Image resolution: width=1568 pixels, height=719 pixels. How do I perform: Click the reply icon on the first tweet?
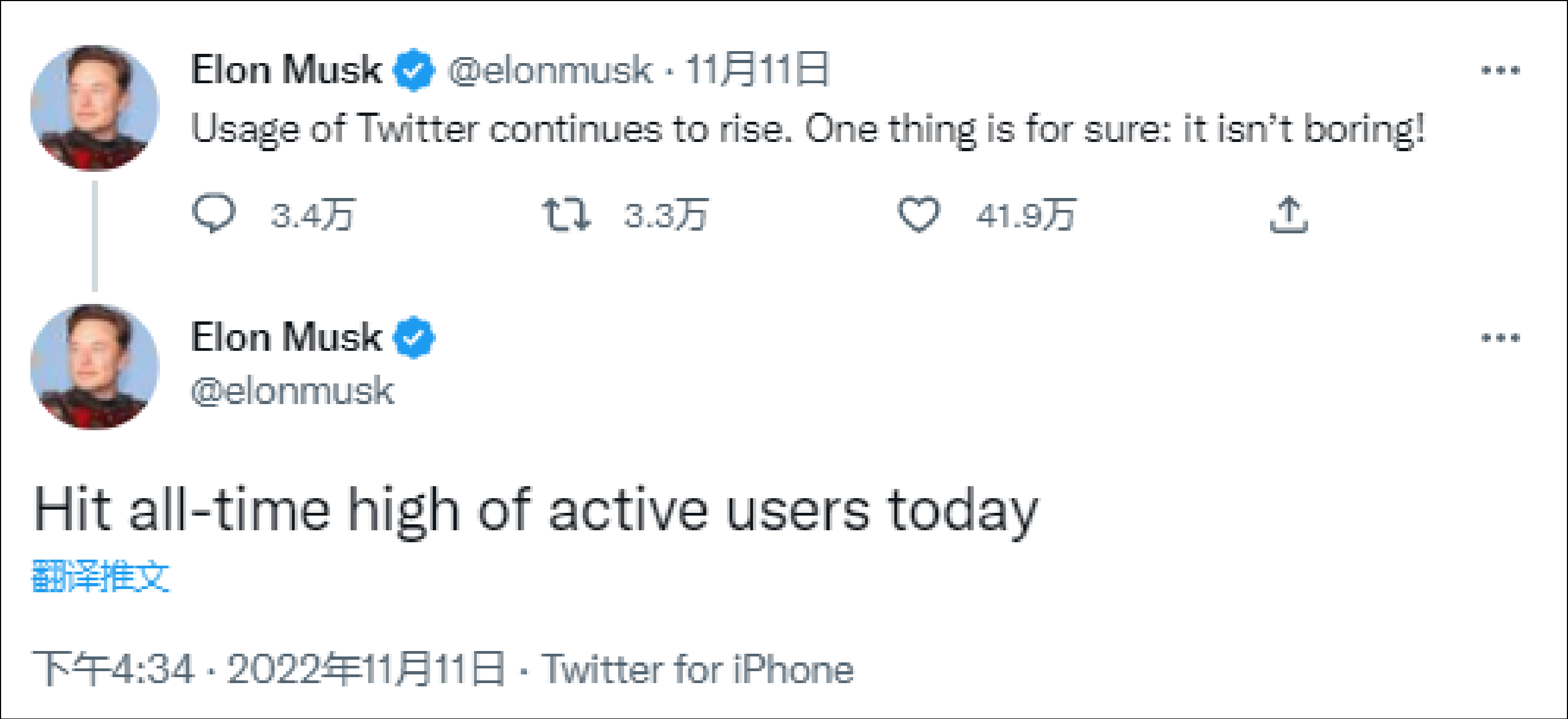pos(214,213)
